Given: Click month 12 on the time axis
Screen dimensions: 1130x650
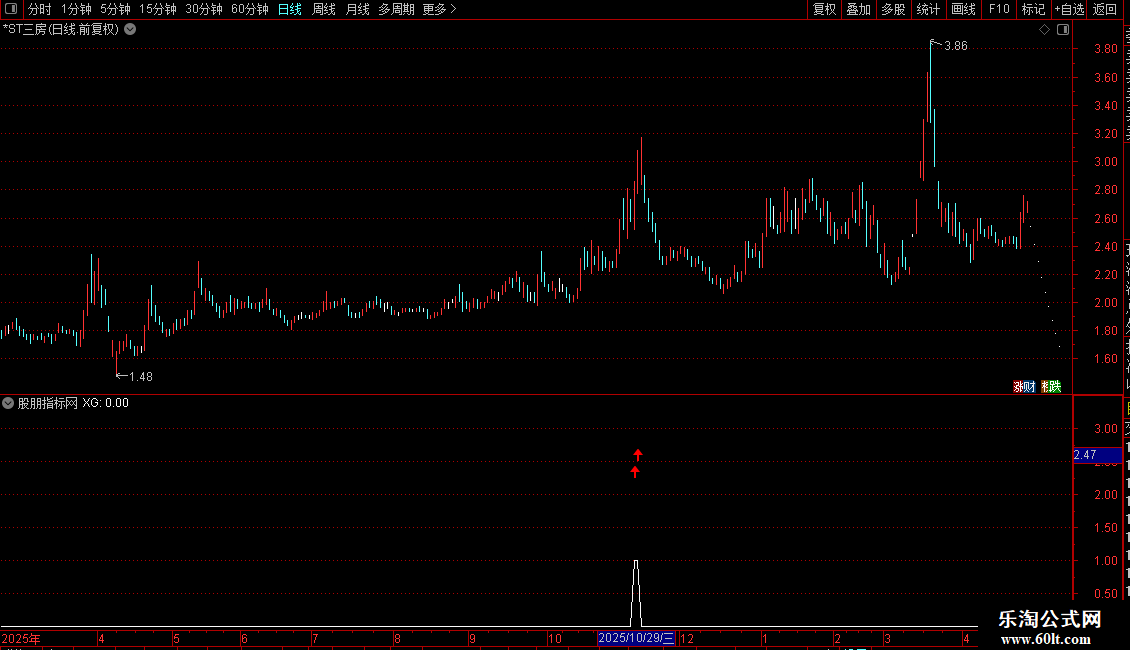Looking at the screenshot, I should 687,638.
